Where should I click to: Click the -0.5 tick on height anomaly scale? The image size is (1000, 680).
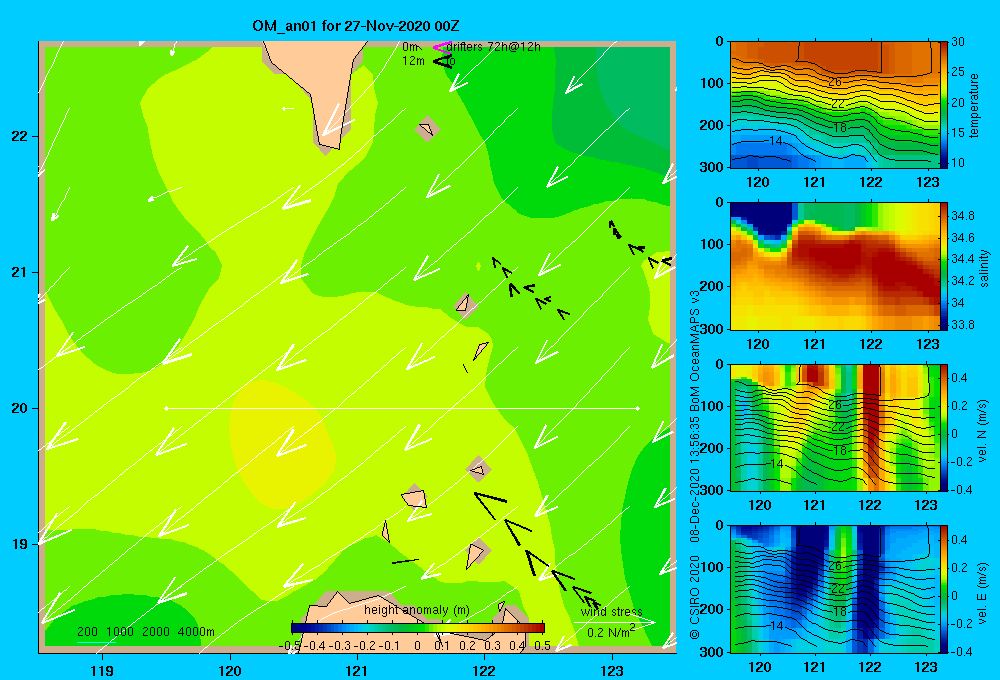(x=290, y=646)
